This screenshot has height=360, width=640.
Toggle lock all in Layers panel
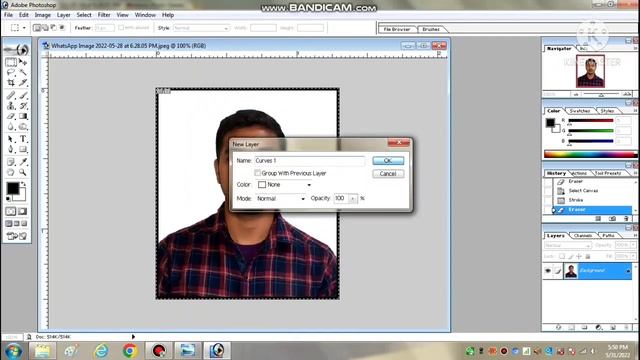tap(588, 256)
